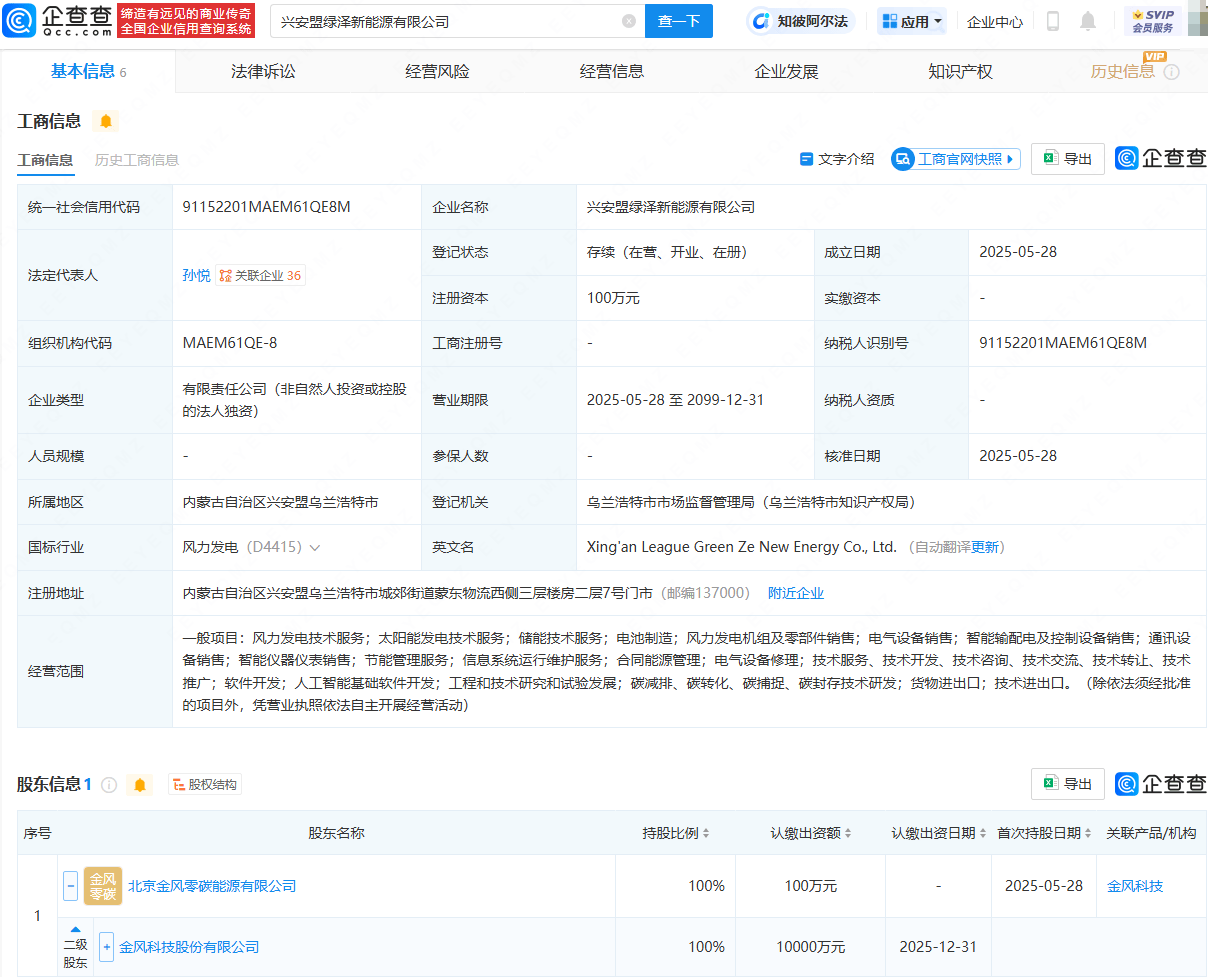The image size is (1208, 977).
Task: Open the 企业中心 link
Action: (995, 21)
